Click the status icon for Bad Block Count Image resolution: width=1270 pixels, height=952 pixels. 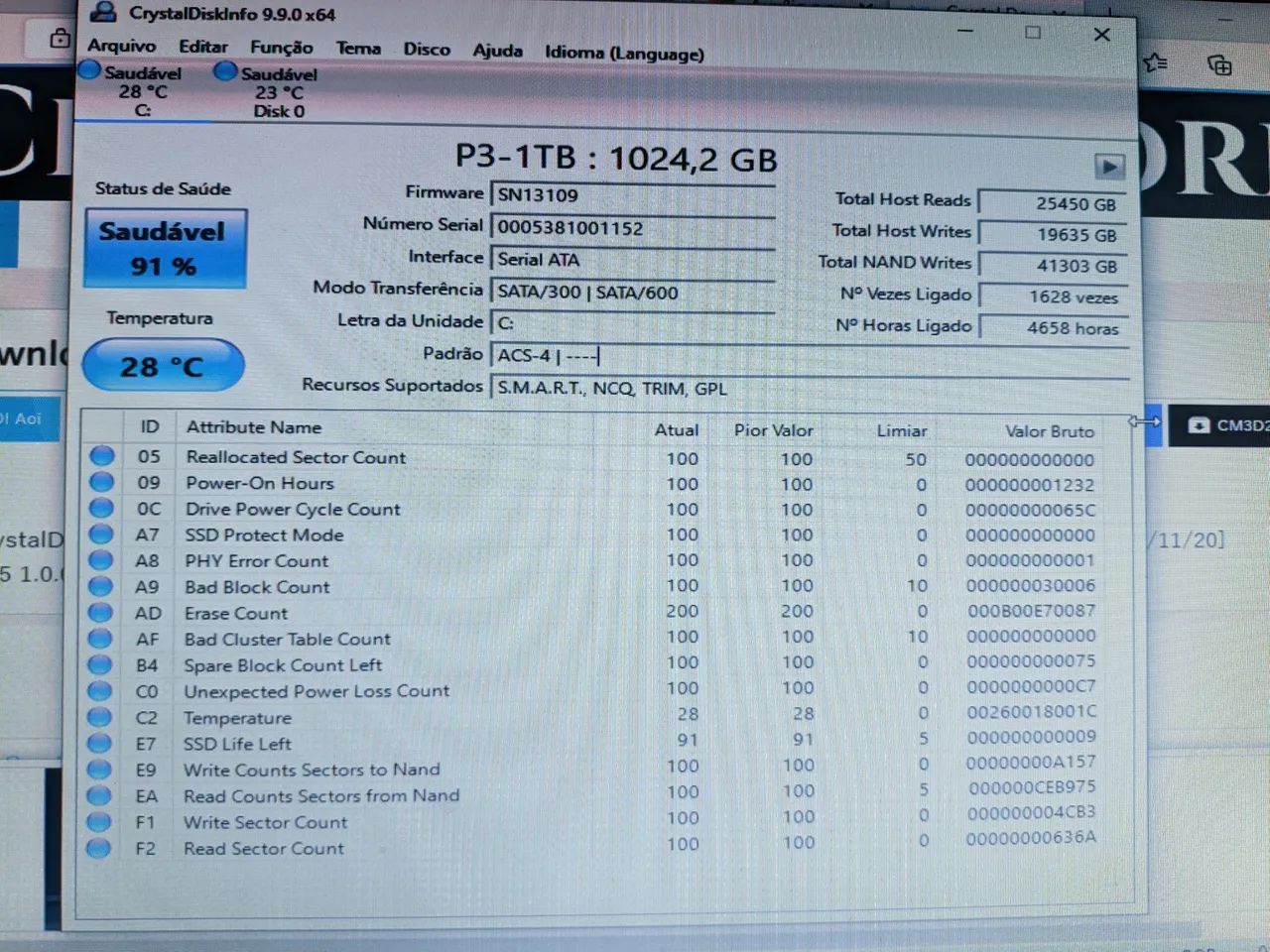point(100,586)
